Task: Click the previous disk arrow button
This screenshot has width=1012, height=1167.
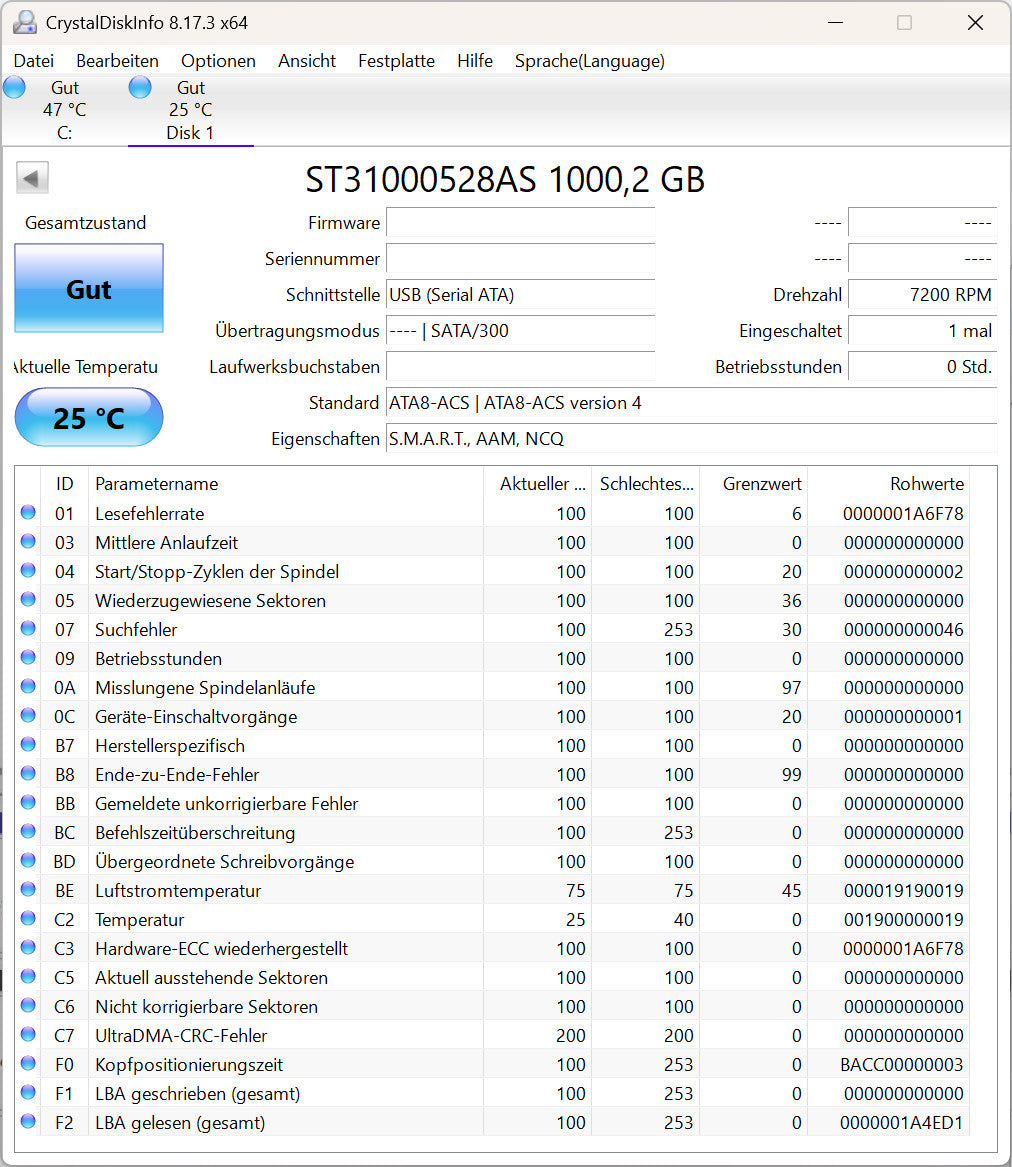Action: click(x=32, y=179)
